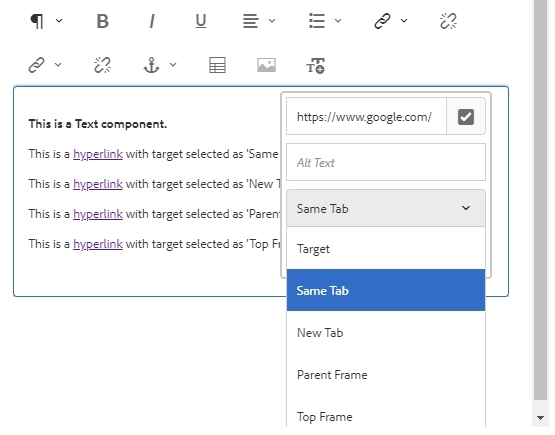The height and width of the screenshot is (435, 555).
Task: Apply link with the checkmark button
Action: (466, 117)
